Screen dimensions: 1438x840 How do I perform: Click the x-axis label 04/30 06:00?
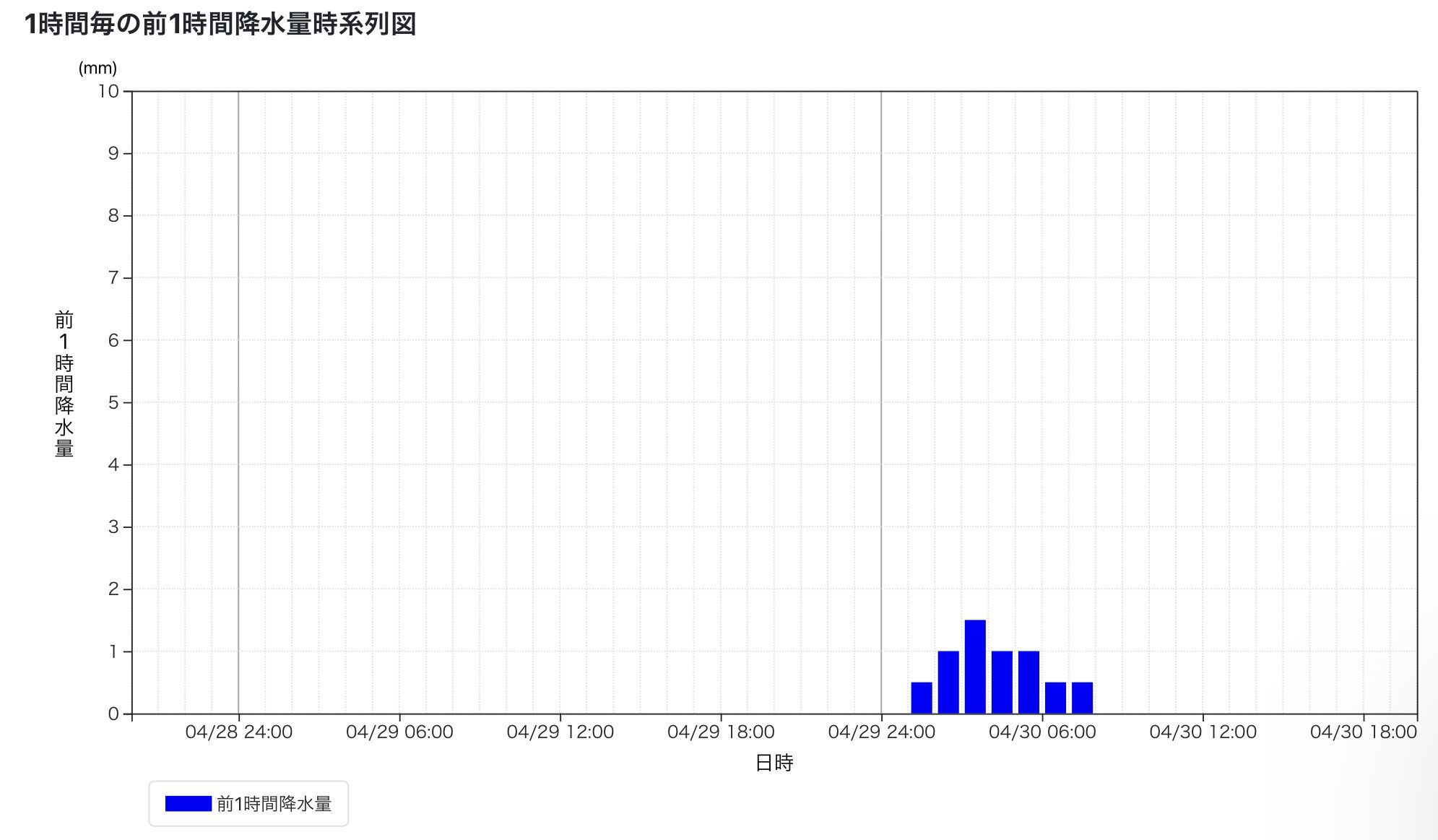[x=1042, y=732]
